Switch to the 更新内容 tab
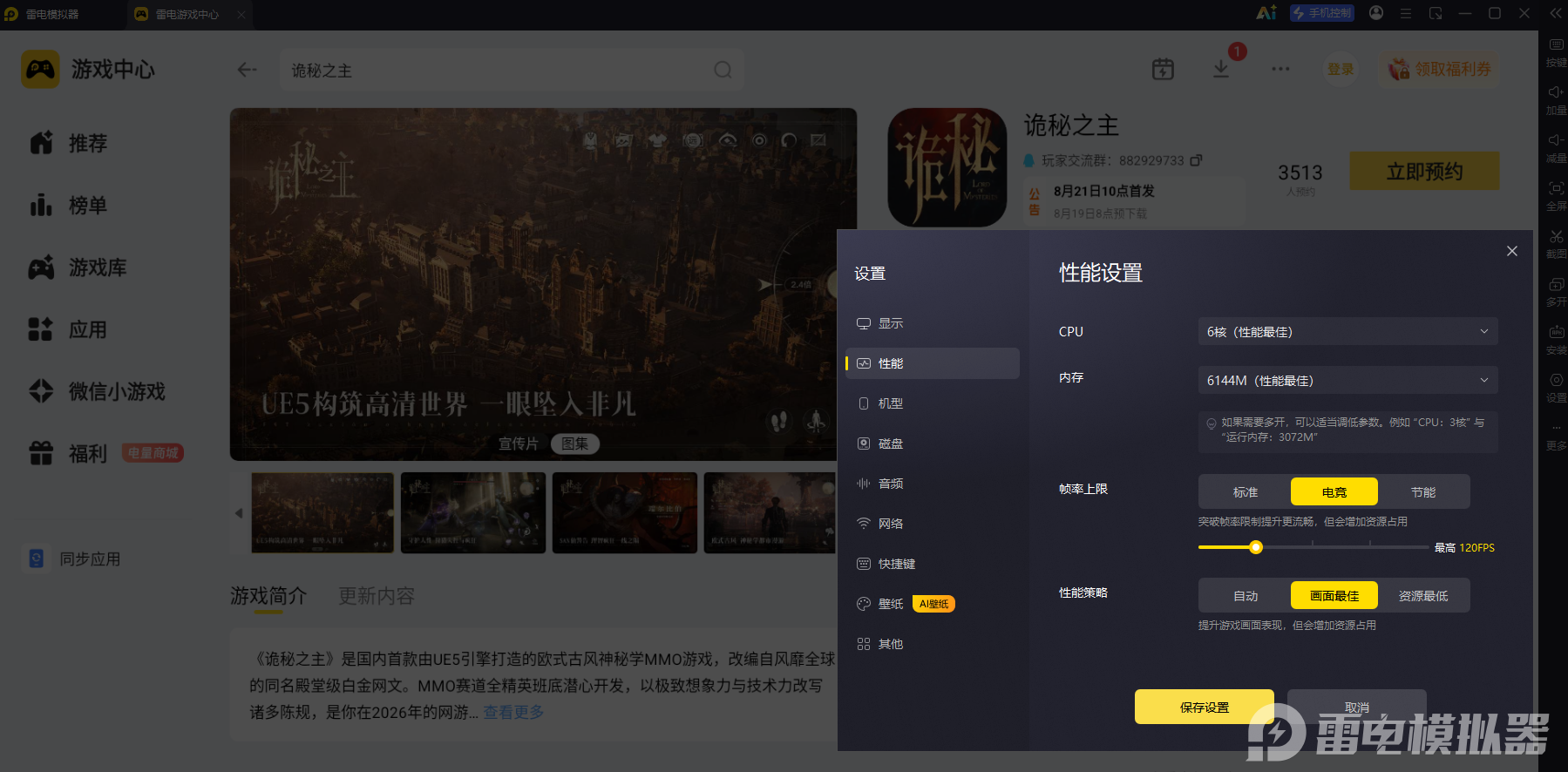The height and width of the screenshot is (772, 1568). tap(377, 596)
